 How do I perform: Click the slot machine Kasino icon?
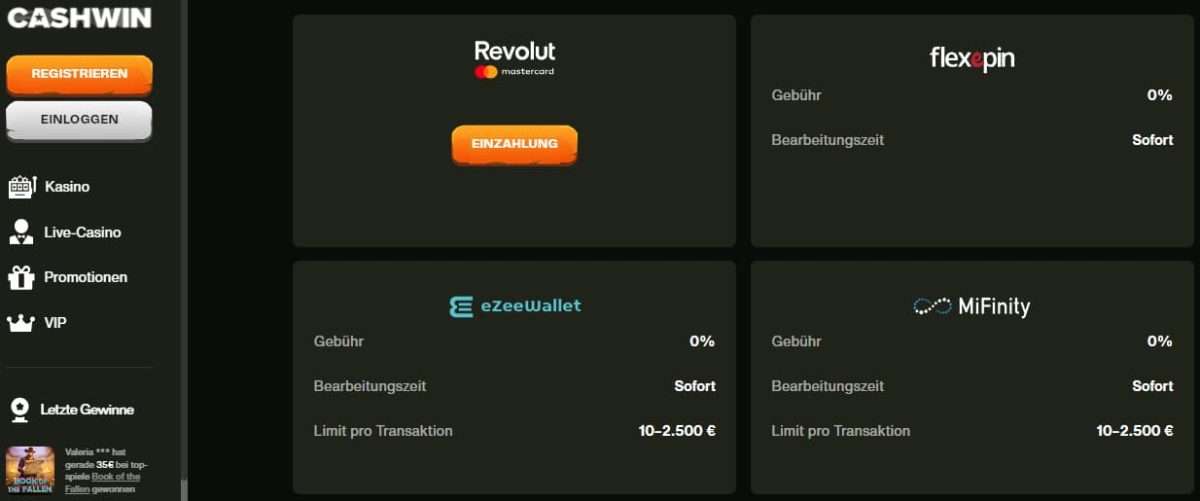tap(21, 187)
